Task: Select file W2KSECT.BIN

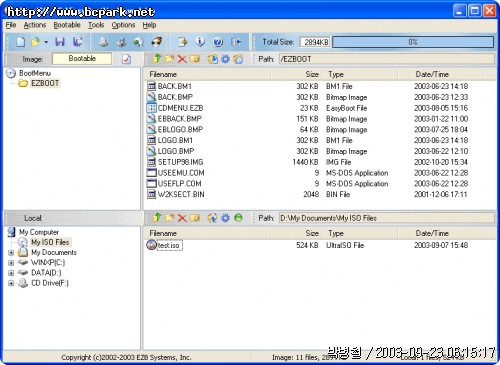Action: 181,194
